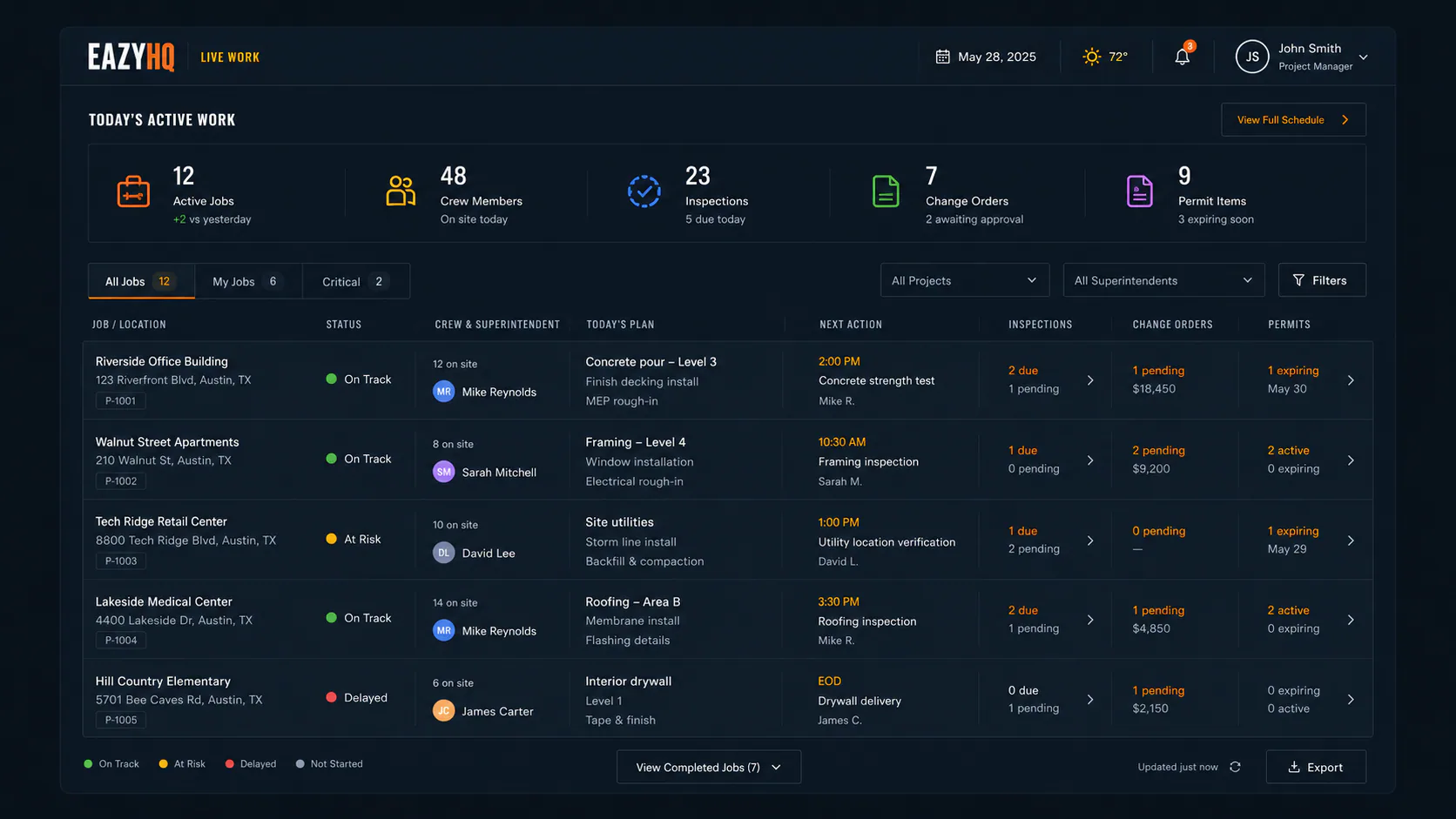
Task: Click the Crew Members people icon
Action: [401, 191]
